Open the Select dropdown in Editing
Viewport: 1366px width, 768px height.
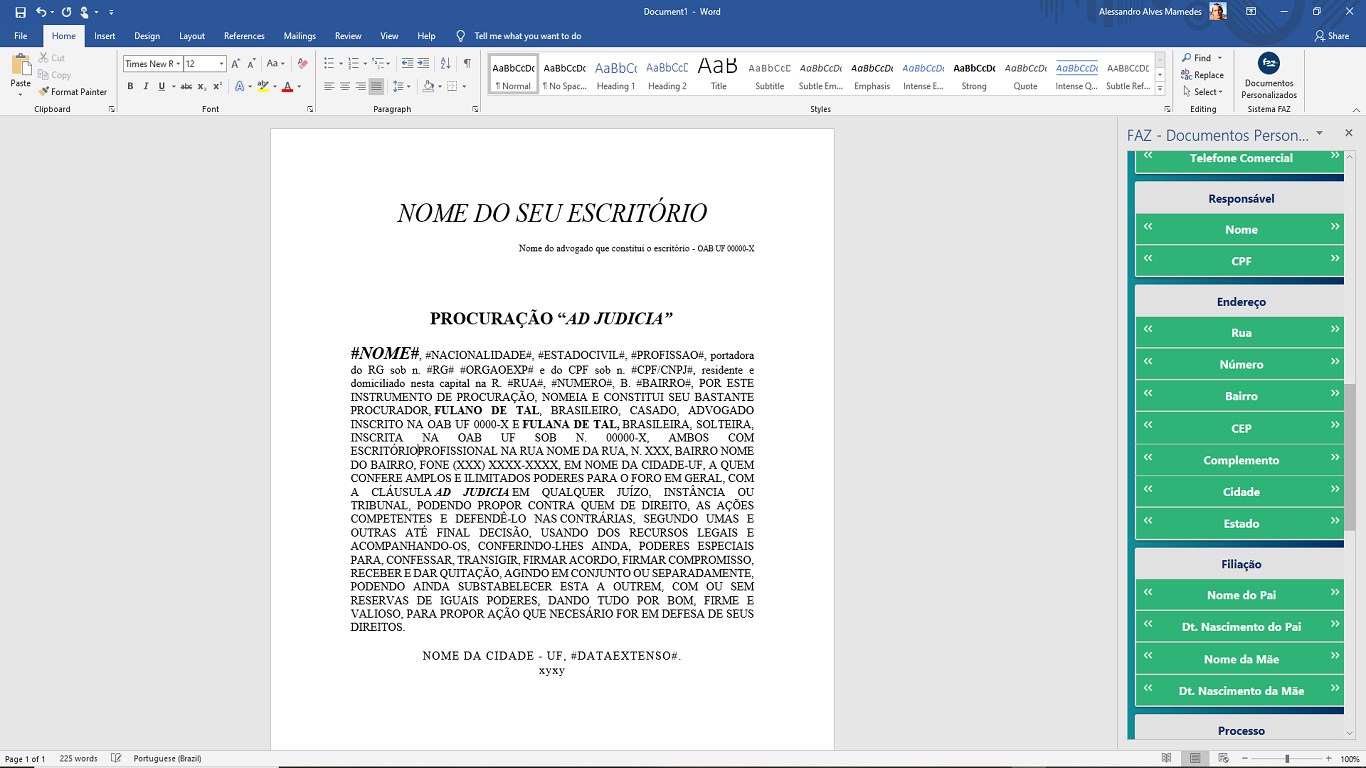click(1201, 92)
